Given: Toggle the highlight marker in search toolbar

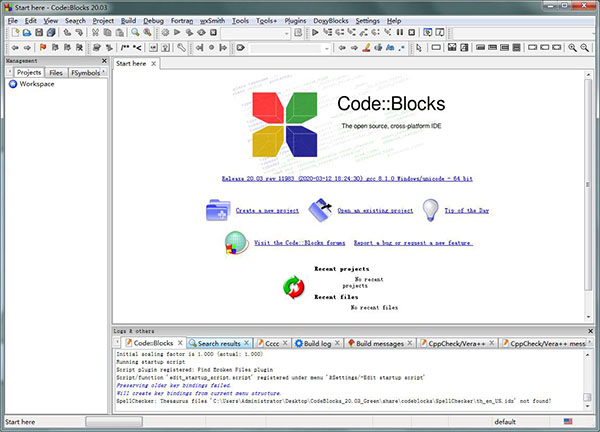Looking at the screenshot, I should [366, 47].
